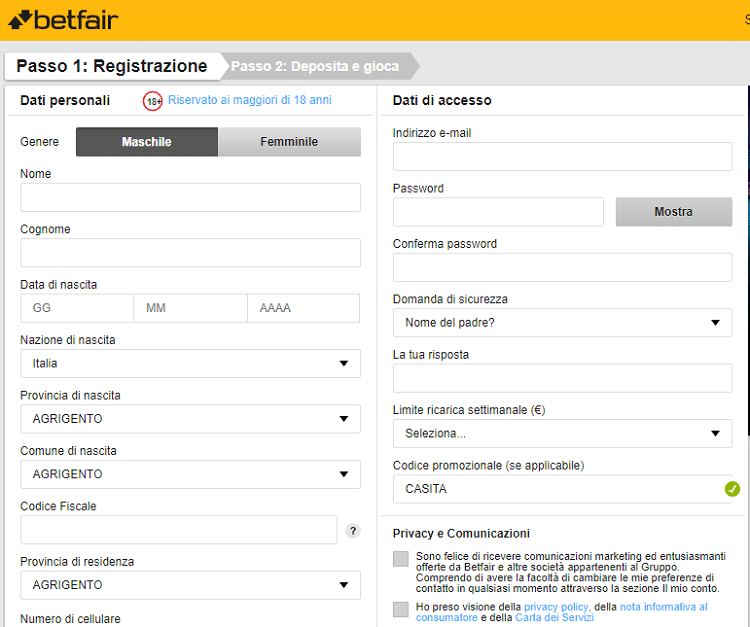Image resolution: width=750 pixels, height=627 pixels.
Task: Click the Dati personali heading
Action: [65, 100]
